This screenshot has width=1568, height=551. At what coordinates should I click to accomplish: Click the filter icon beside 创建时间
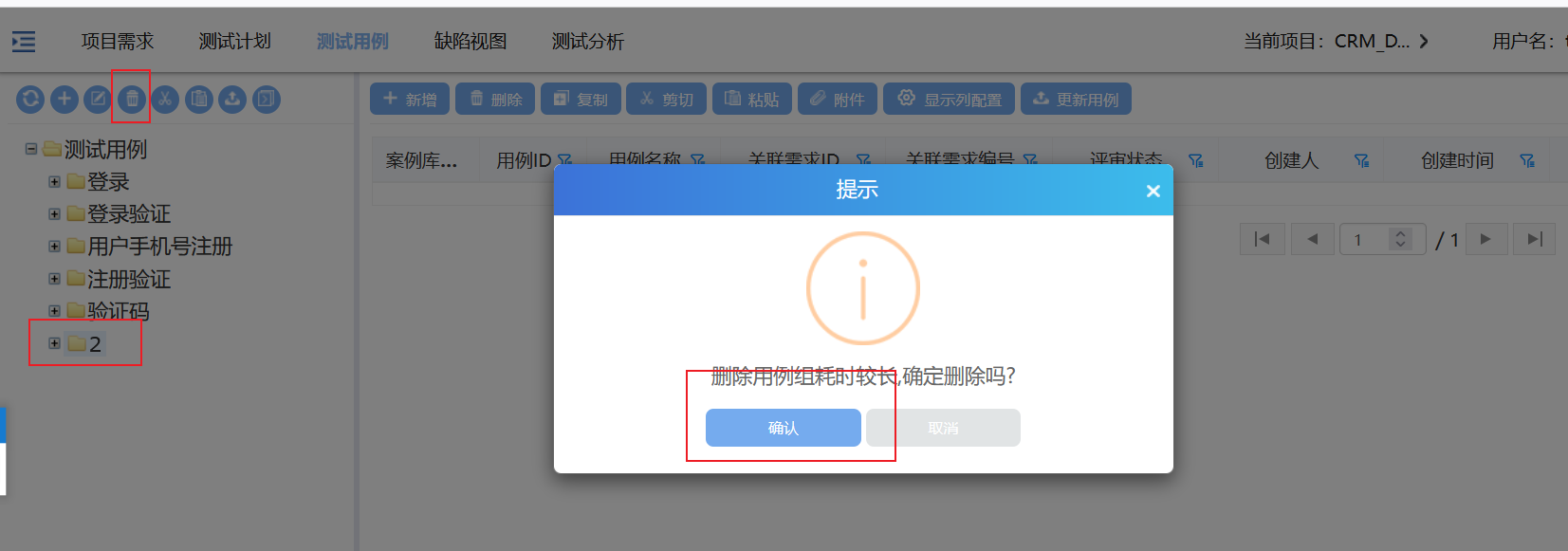point(1527,160)
